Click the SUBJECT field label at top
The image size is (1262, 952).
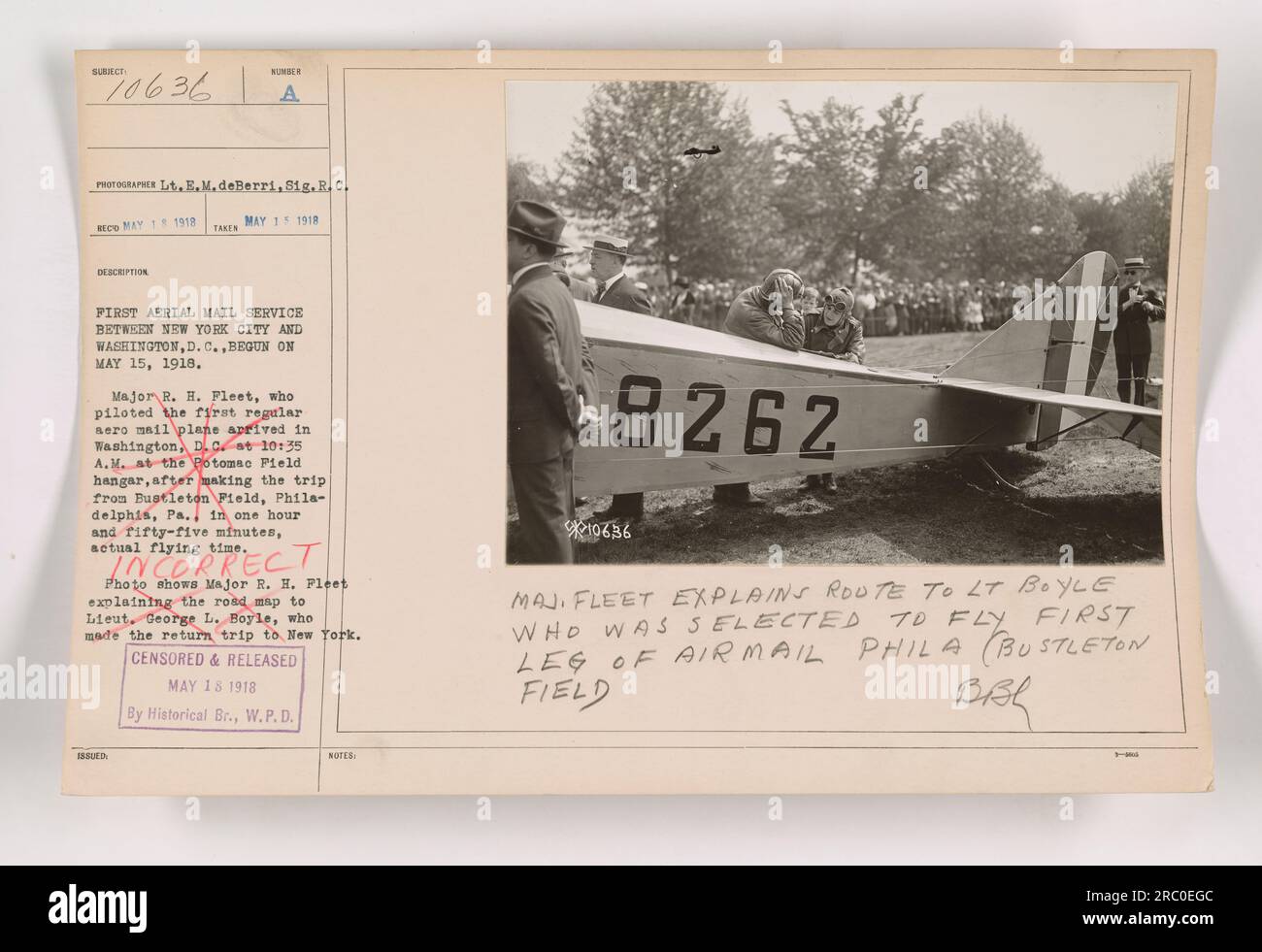(x=110, y=71)
